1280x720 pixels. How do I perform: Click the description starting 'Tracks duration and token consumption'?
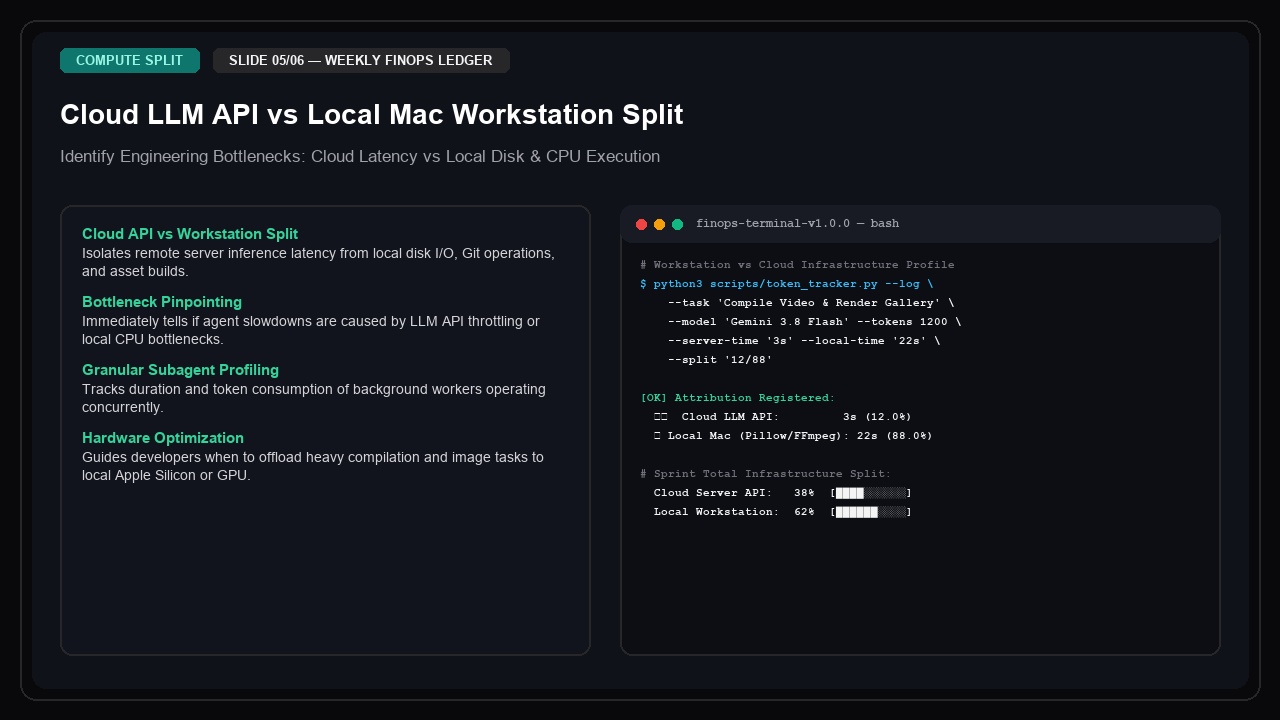point(314,398)
